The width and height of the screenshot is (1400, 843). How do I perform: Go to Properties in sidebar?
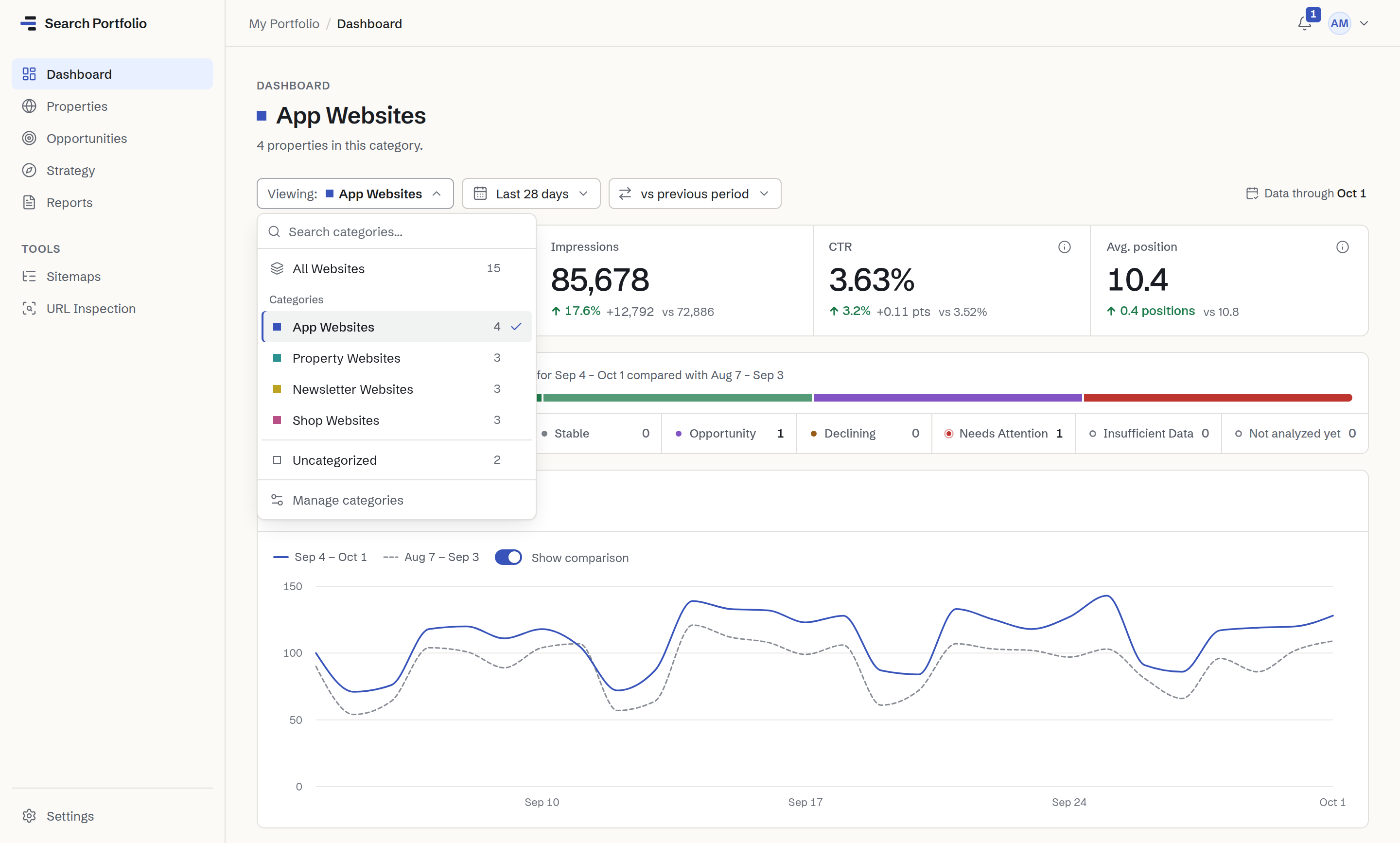pos(112,106)
